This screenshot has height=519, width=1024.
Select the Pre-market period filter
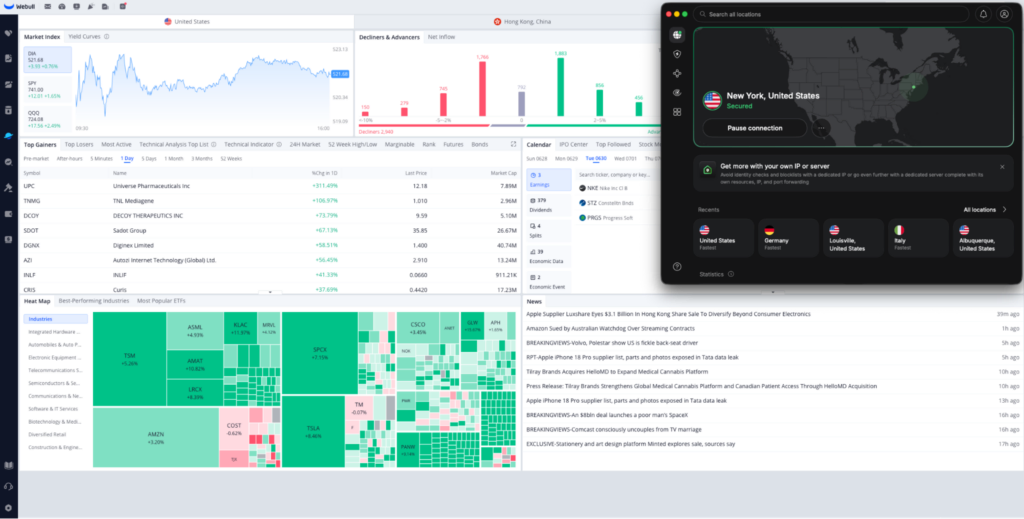pyautogui.click(x=37, y=159)
